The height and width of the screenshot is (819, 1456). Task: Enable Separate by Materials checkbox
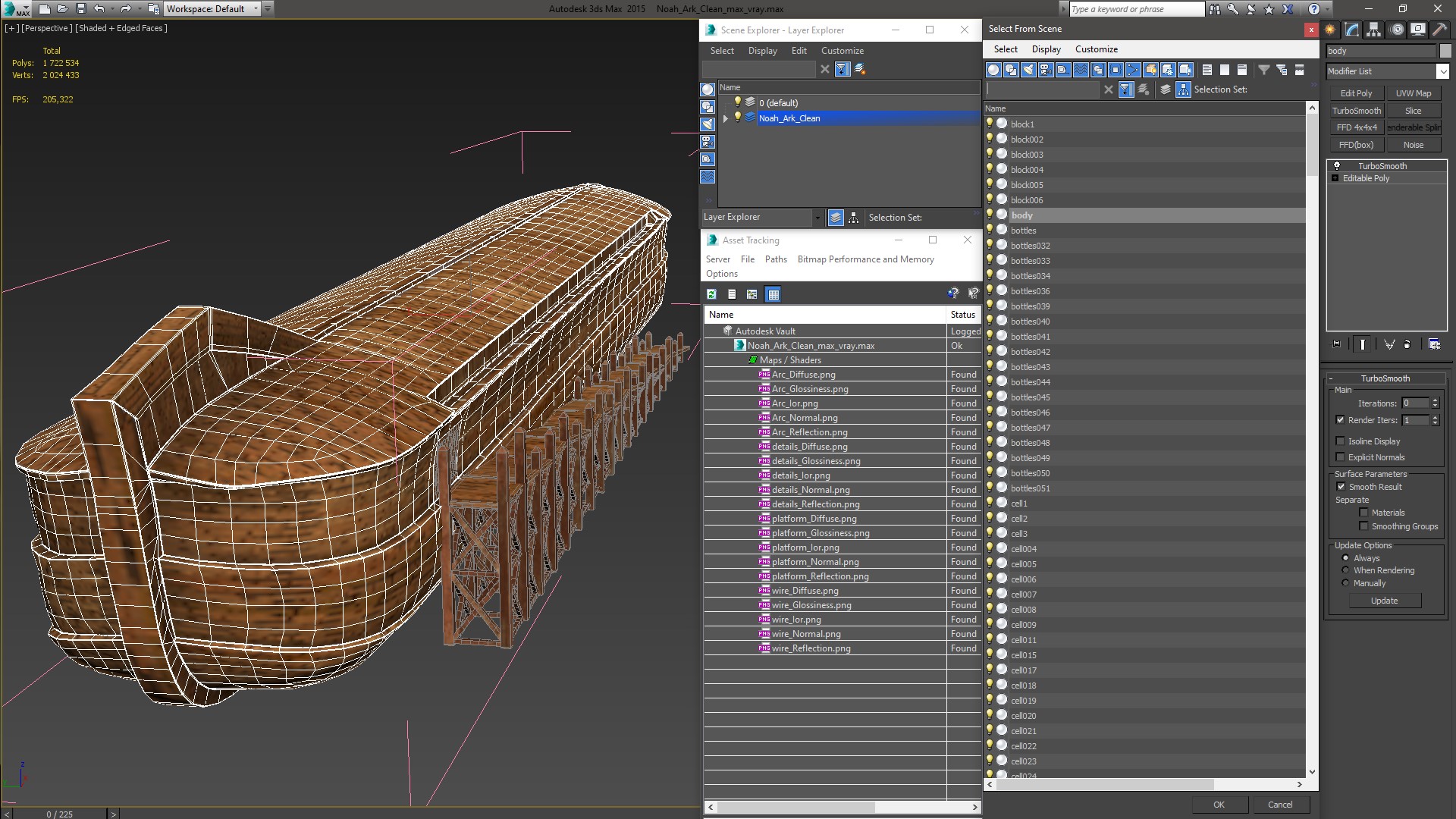[1363, 513]
